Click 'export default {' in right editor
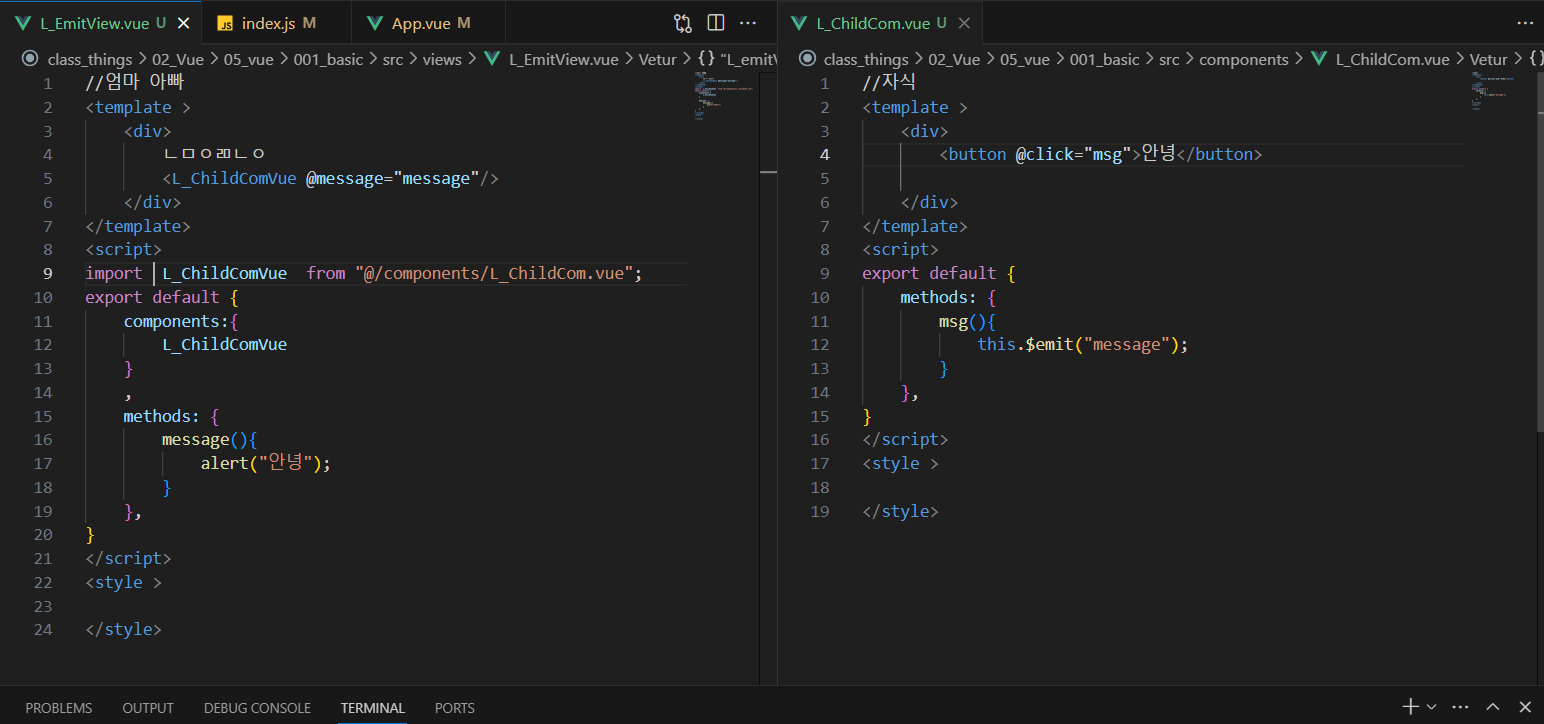 938,273
